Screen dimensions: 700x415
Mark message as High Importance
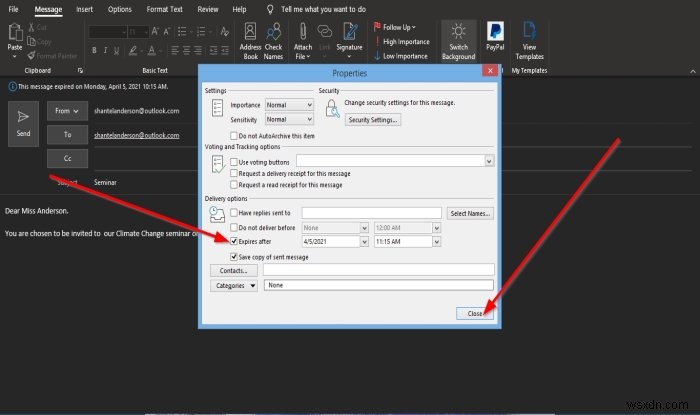[402, 42]
